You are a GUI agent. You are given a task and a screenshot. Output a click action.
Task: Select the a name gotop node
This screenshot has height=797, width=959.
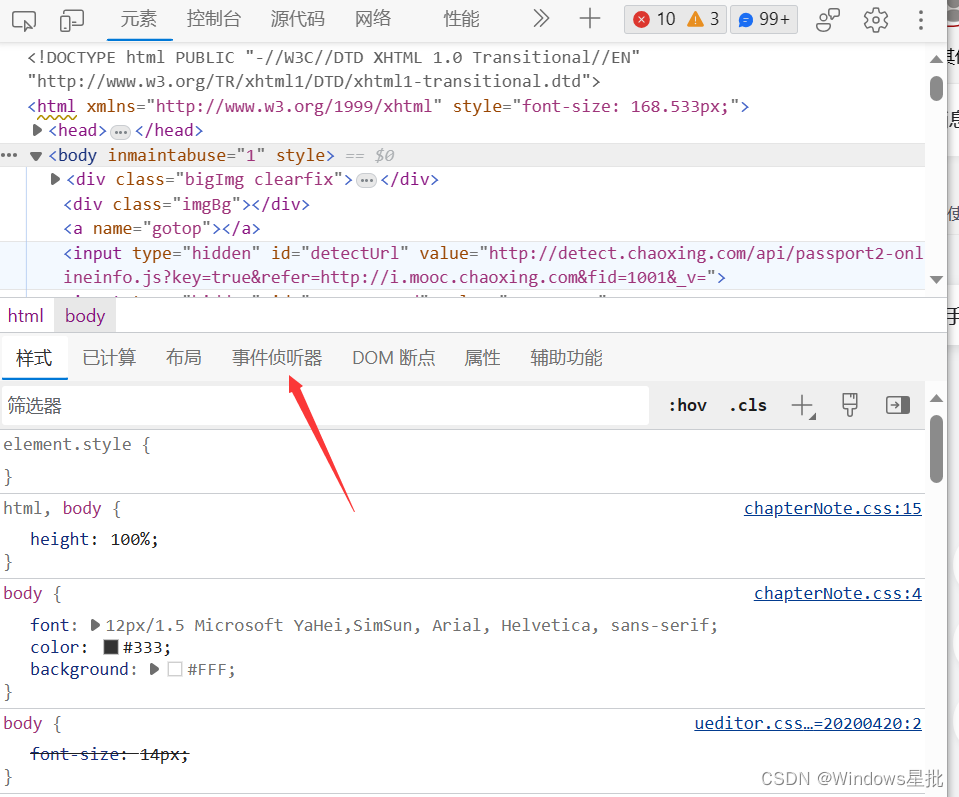(x=162, y=229)
